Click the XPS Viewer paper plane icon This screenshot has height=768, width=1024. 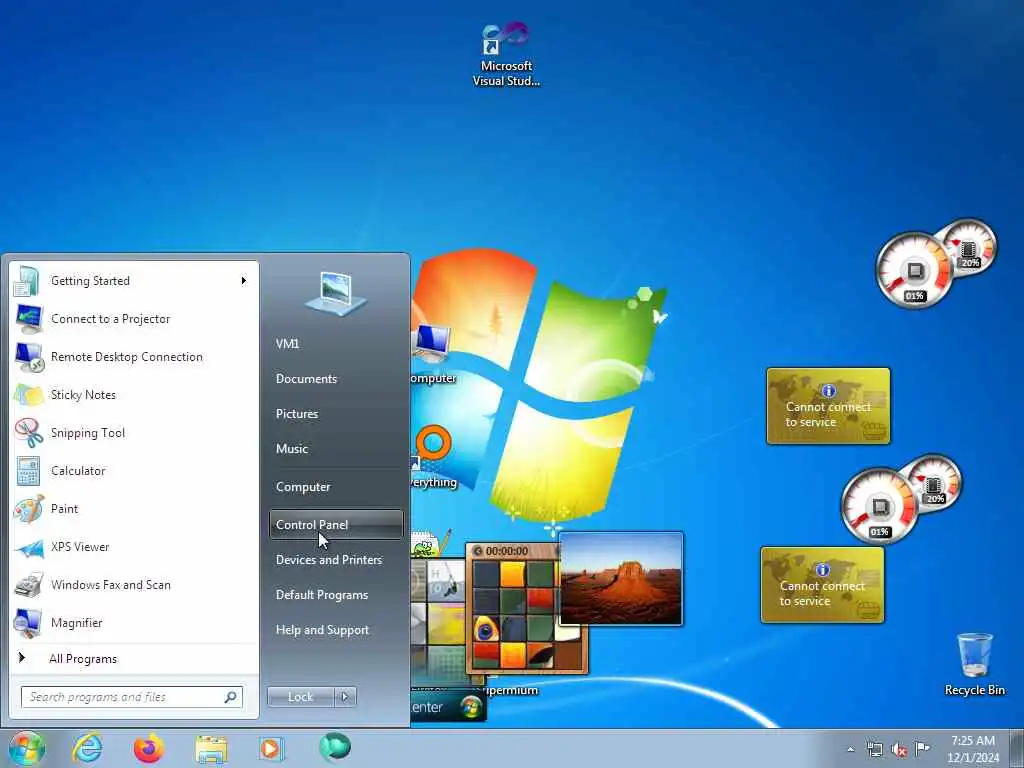click(29, 547)
